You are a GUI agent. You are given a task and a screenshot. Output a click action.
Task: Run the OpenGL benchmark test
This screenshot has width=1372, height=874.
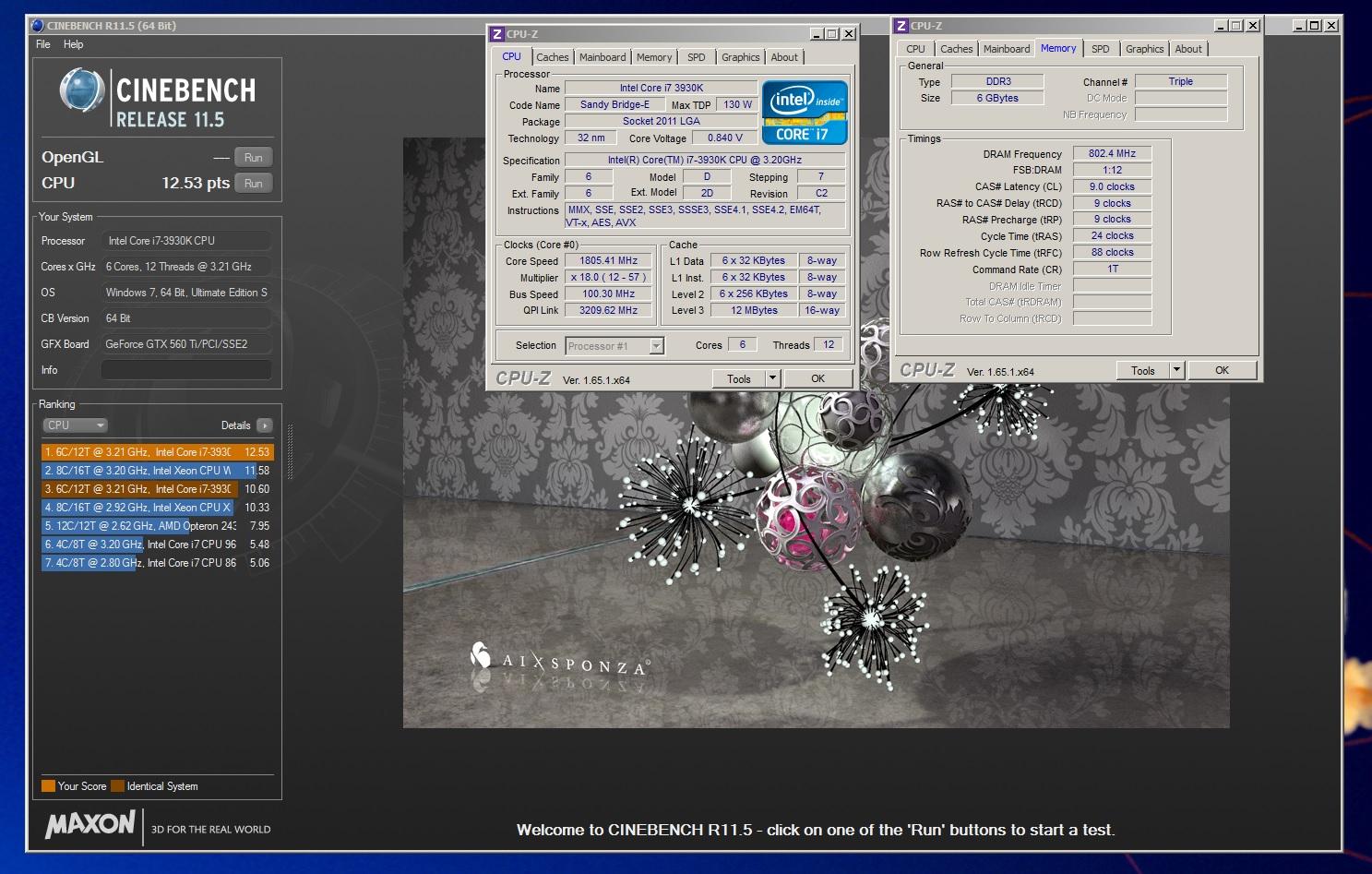254,158
